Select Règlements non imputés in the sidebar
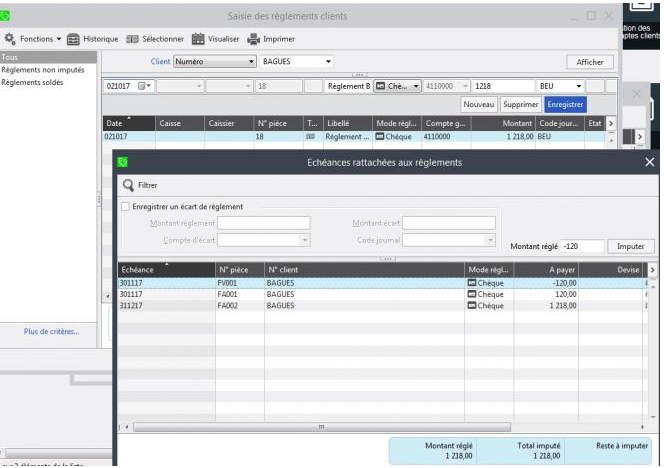Image resolution: width=664 pixels, height=468 pixels. [x=42, y=70]
